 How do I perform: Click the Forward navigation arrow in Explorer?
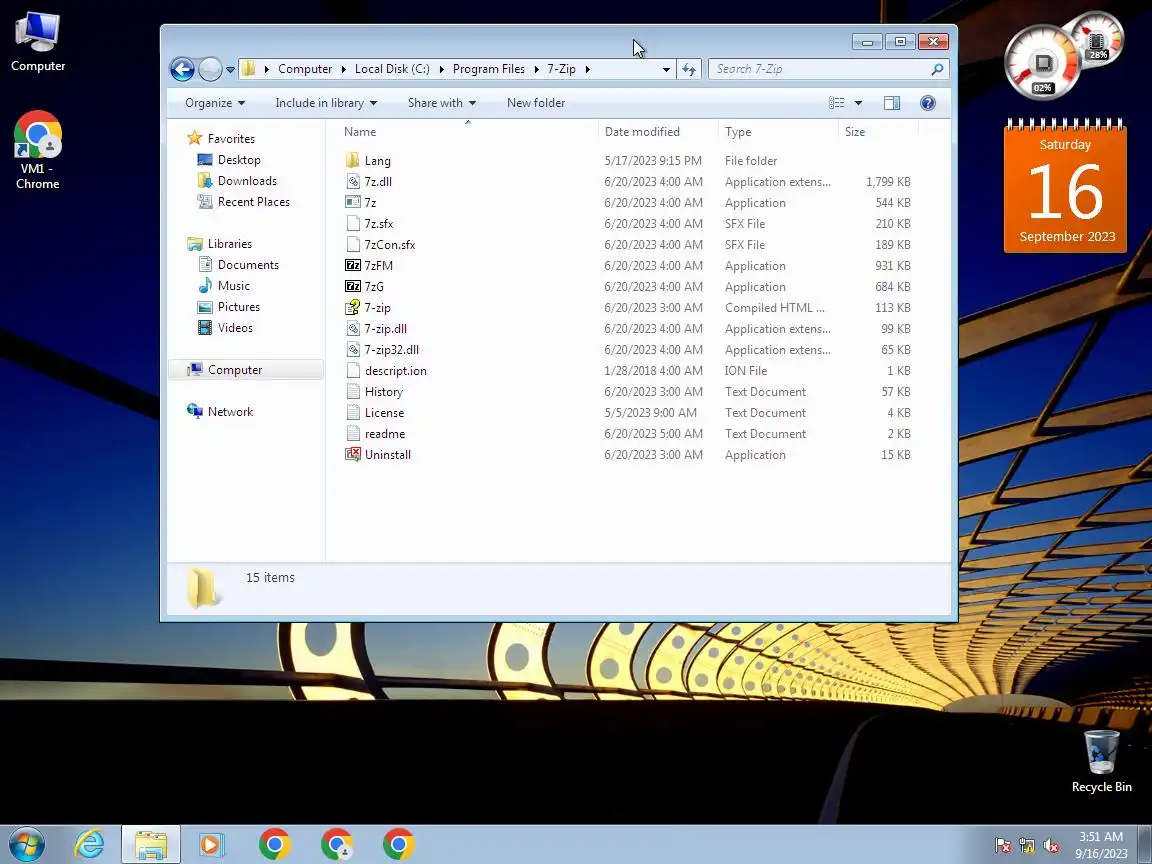pyautogui.click(x=210, y=69)
